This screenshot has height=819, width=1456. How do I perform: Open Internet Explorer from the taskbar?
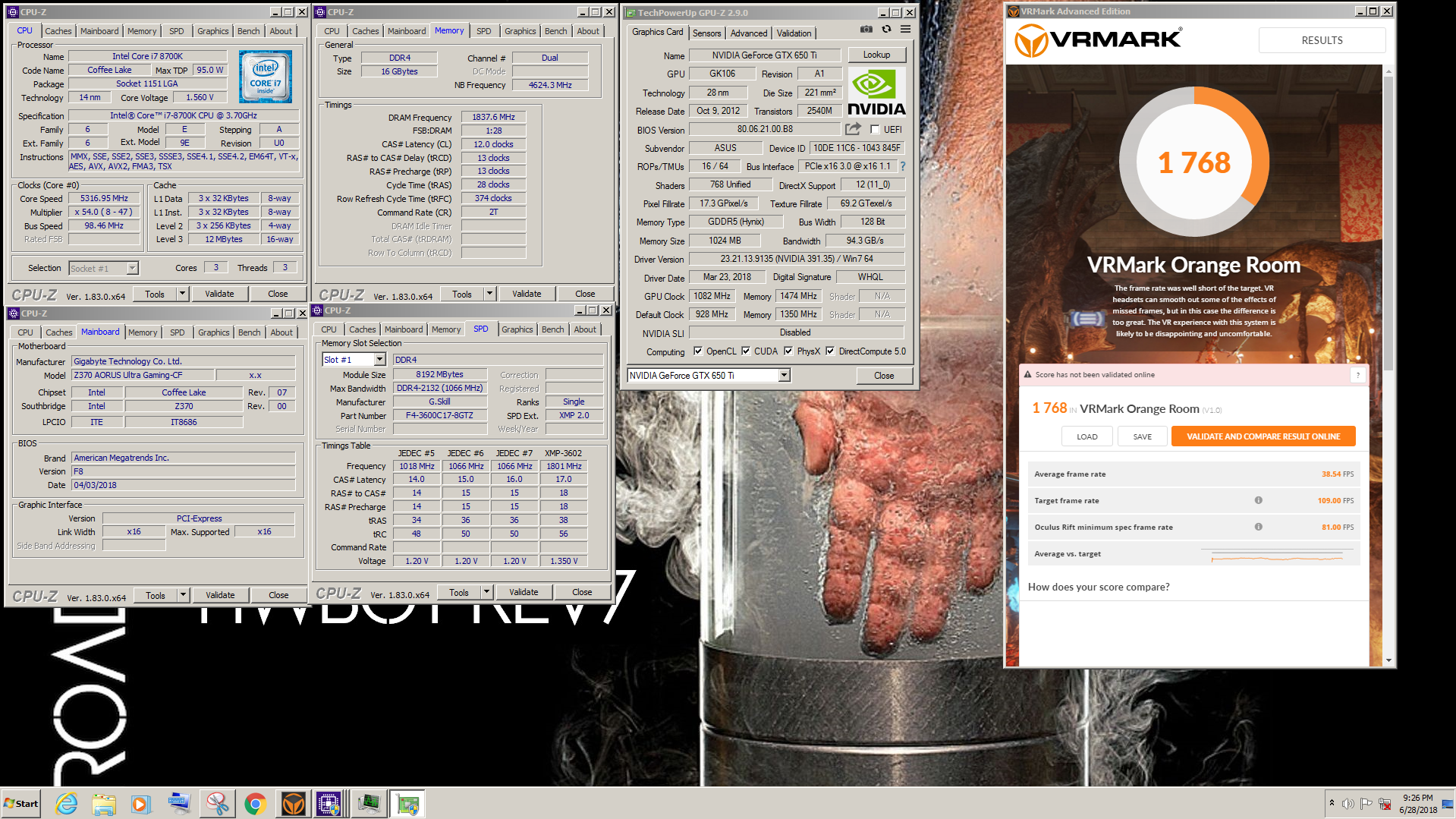(66, 804)
